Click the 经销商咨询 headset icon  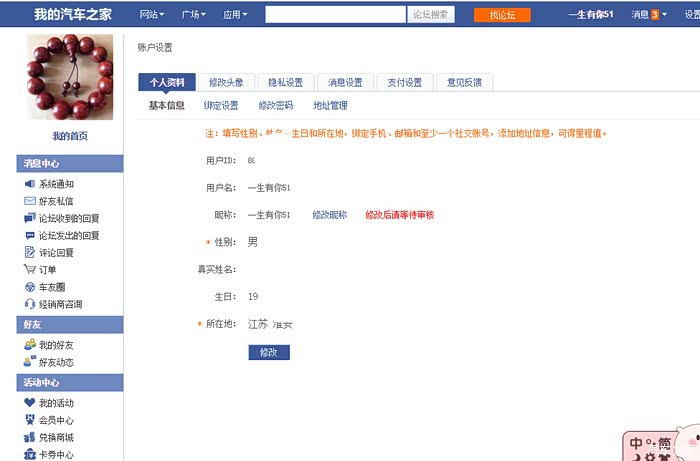coord(30,304)
